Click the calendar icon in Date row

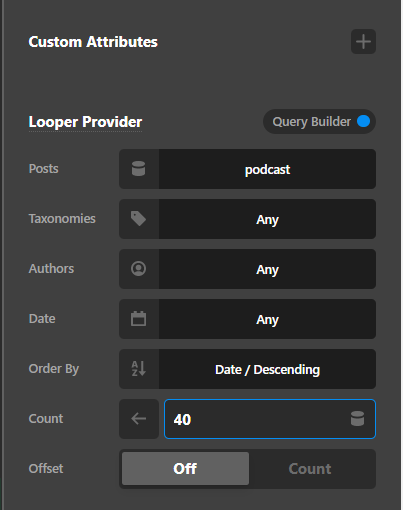click(x=139, y=319)
